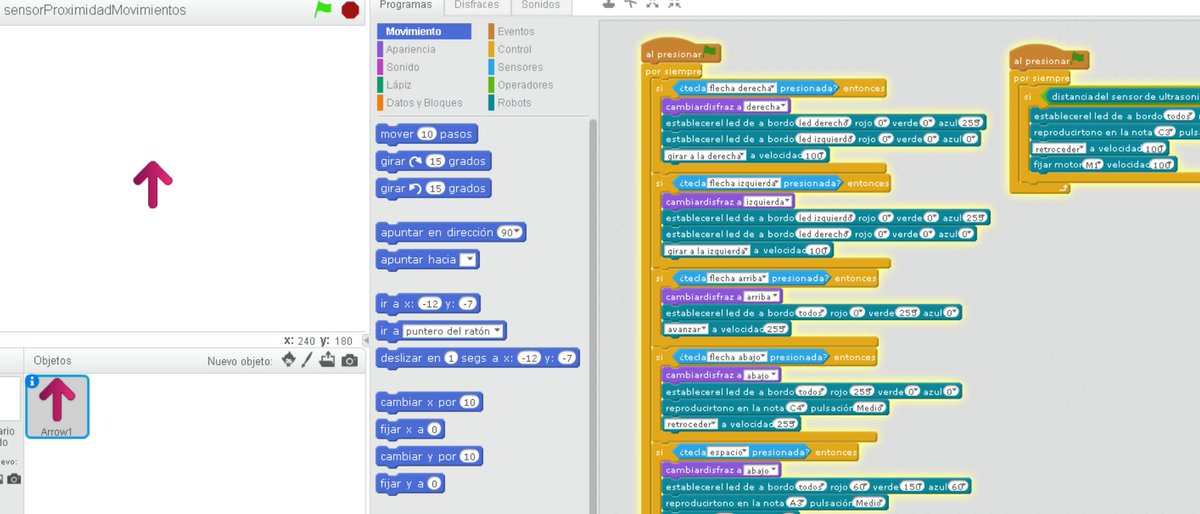Edit the value 10 in 'cambiar x por'
Viewport: 1200px width, 514px height.
click(x=470, y=402)
